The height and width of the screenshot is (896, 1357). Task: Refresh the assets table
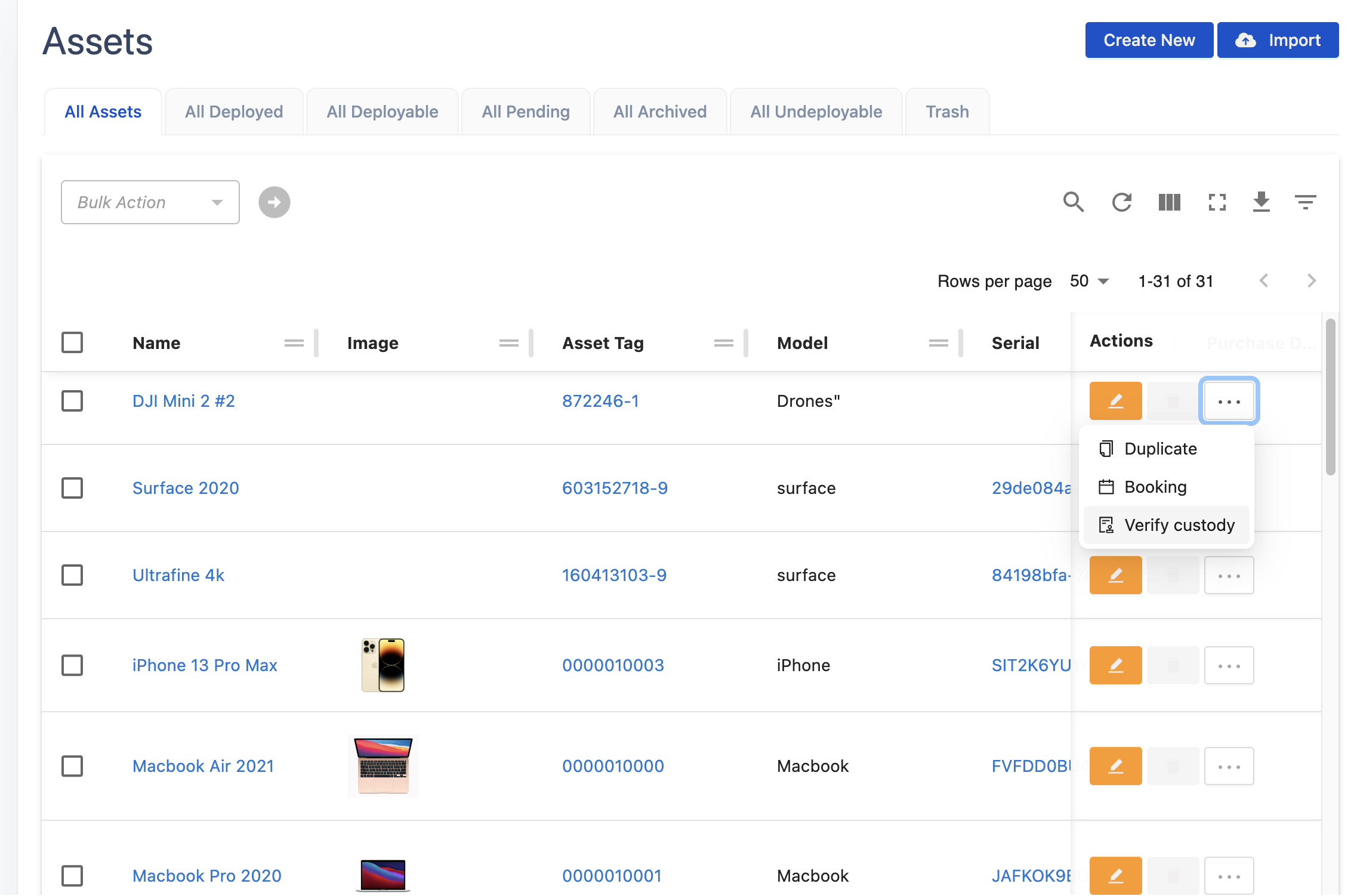coord(1121,202)
